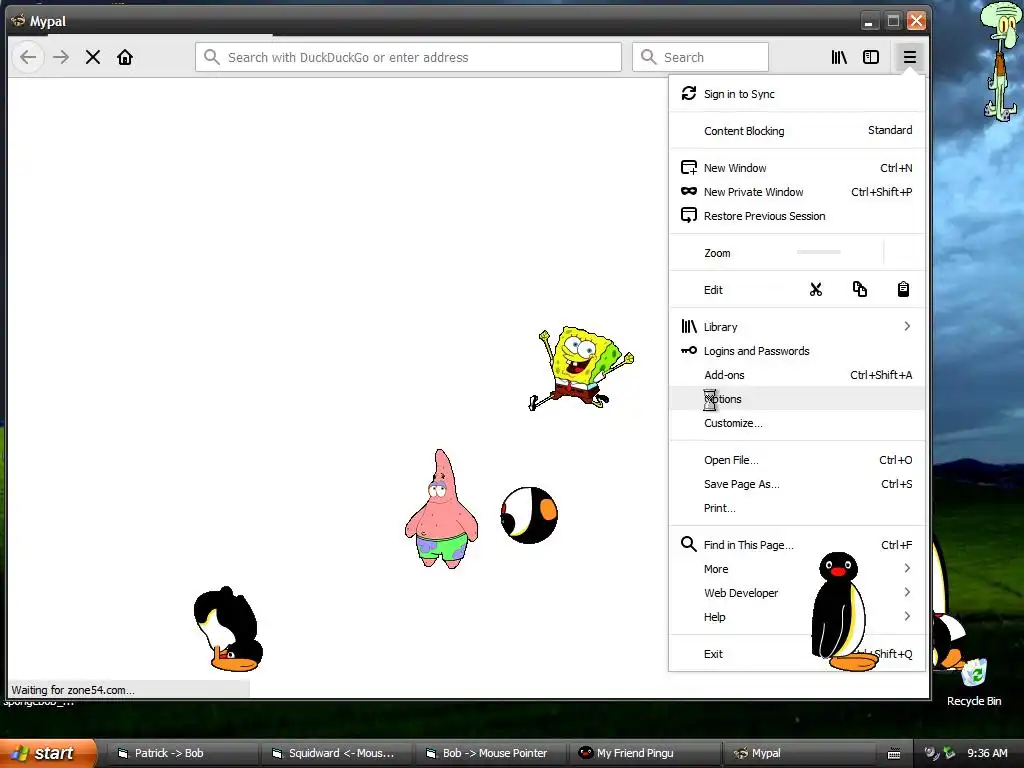
Task: Select Customize... menu entry
Action: 797,423
